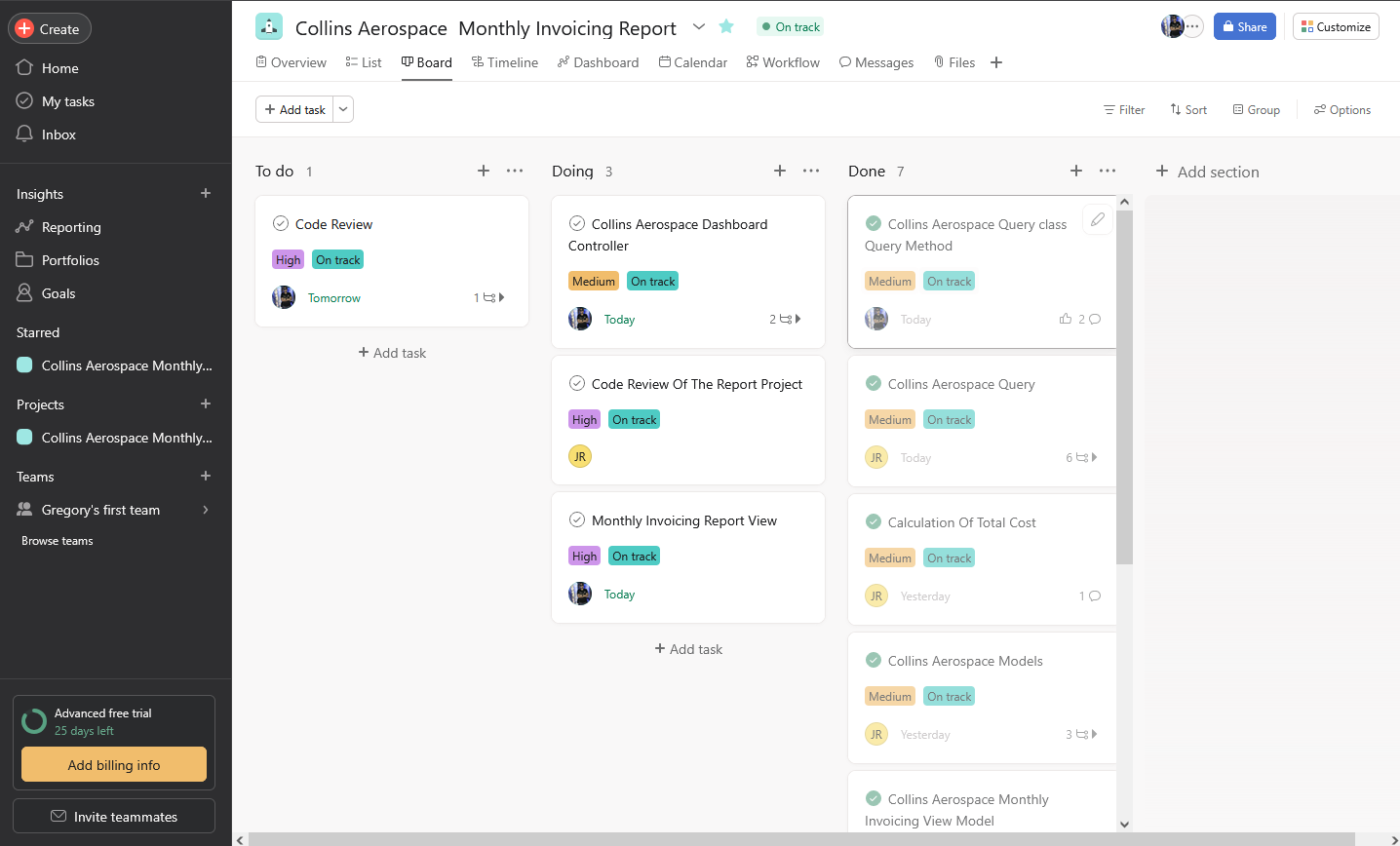The height and width of the screenshot is (846, 1400).
Task: Add a team with Teams plus icon
Action: coord(206,476)
